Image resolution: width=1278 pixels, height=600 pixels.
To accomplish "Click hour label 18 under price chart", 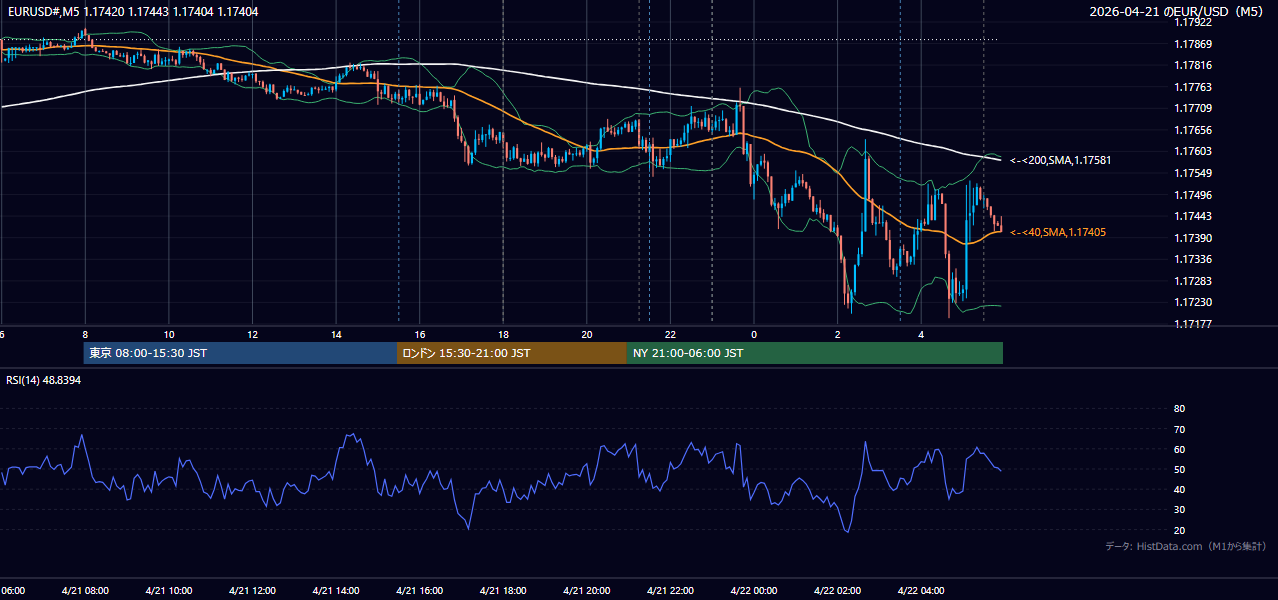I will tap(503, 334).
